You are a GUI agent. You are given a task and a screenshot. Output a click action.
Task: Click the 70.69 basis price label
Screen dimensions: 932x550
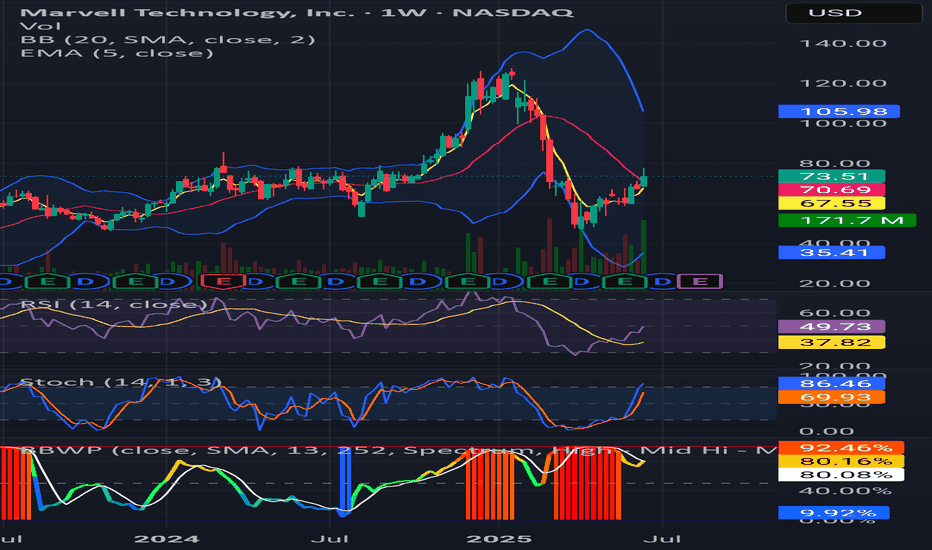click(832, 190)
